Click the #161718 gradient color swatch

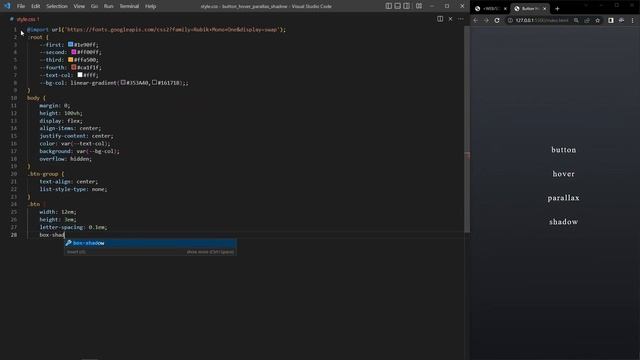[154, 82]
